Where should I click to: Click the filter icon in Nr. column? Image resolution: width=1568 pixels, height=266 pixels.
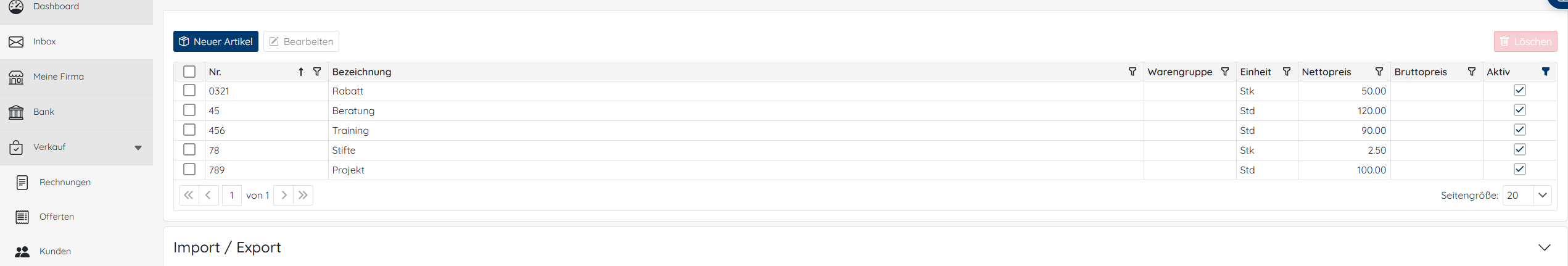317,72
